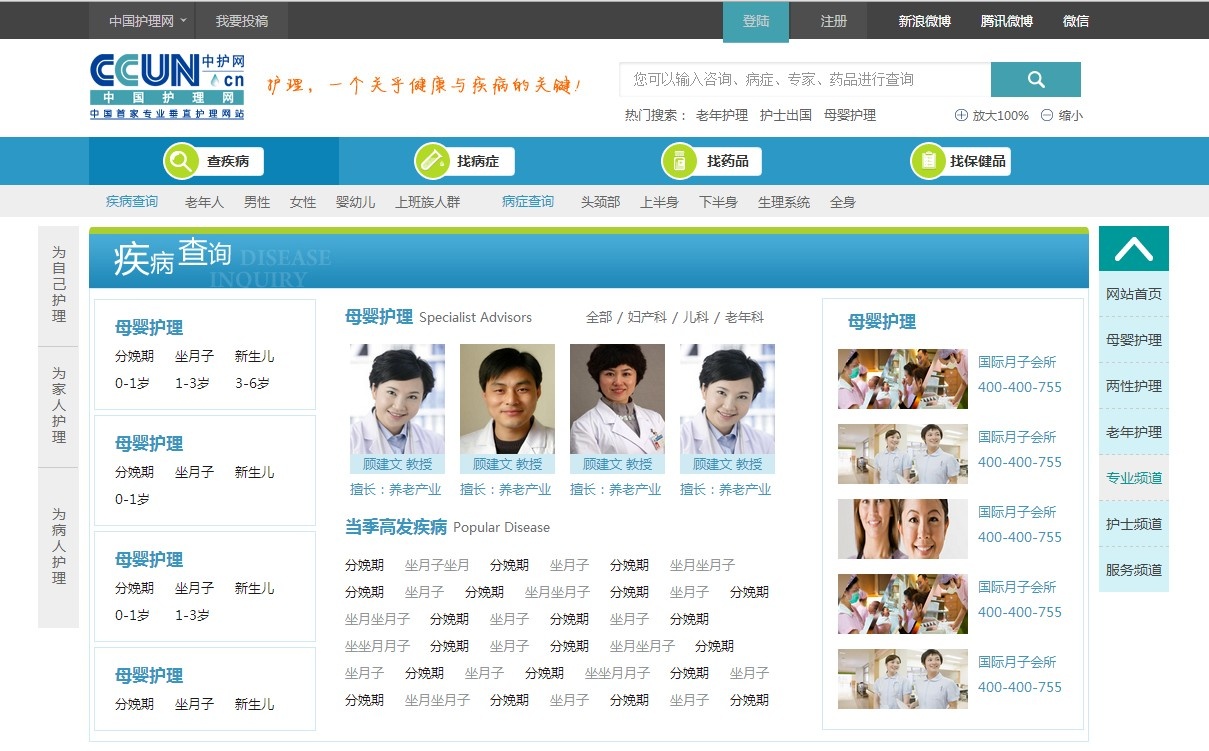Image resolution: width=1209 pixels, height=751 pixels.
Task: Click the 找保健品 clipboard icon
Action: click(928, 161)
